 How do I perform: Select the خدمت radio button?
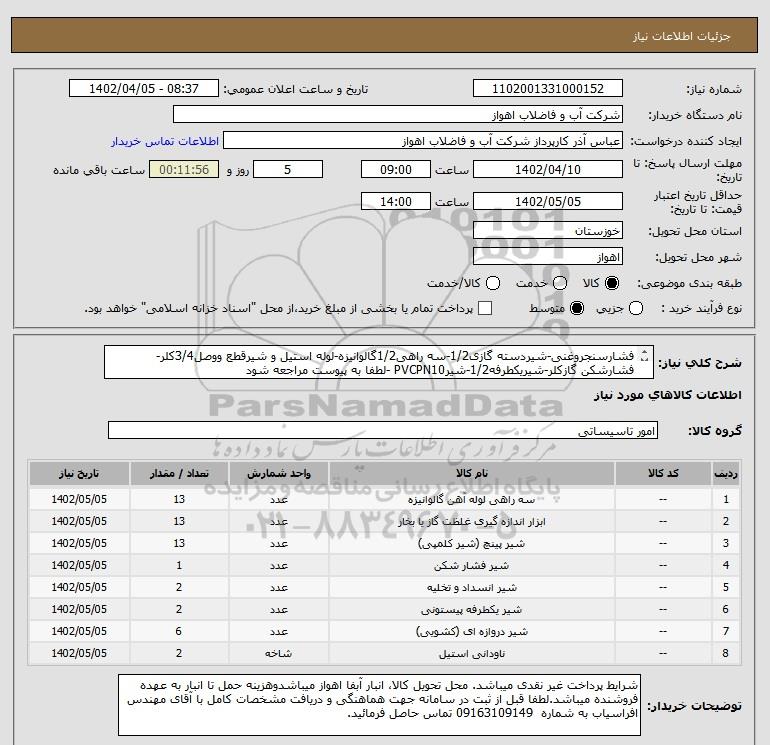tap(560, 283)
